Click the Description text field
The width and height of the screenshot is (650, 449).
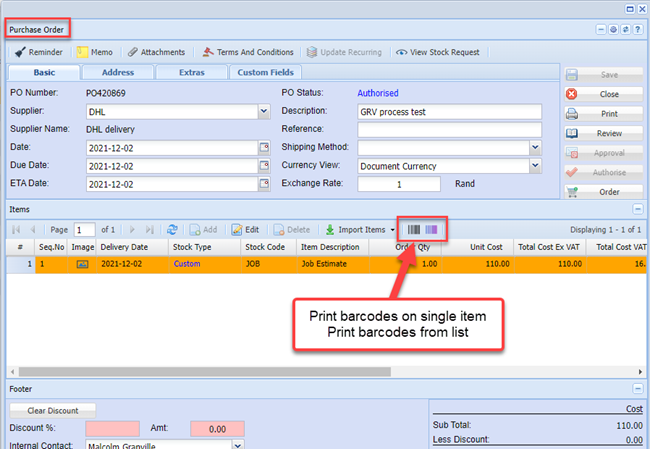(449, 111)
